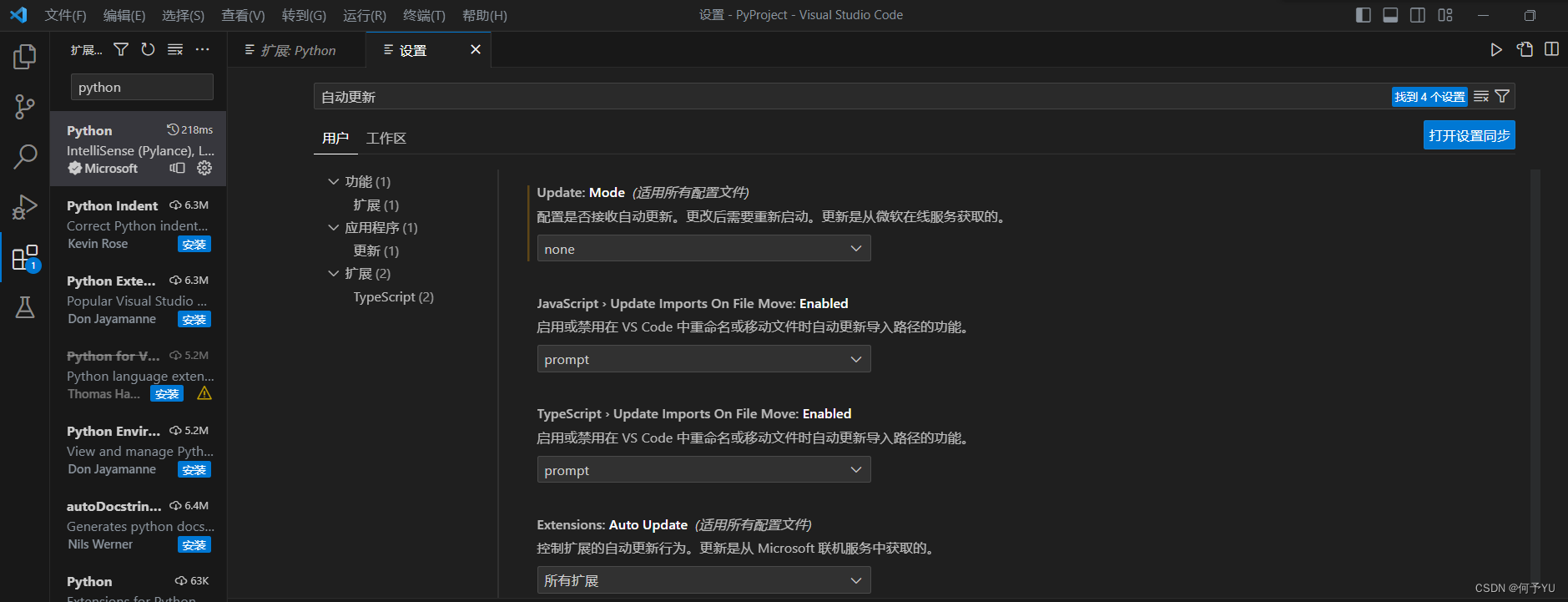Select 更新 (1) in settings tree
This screenshot has width=1568, height=602.
376,250
